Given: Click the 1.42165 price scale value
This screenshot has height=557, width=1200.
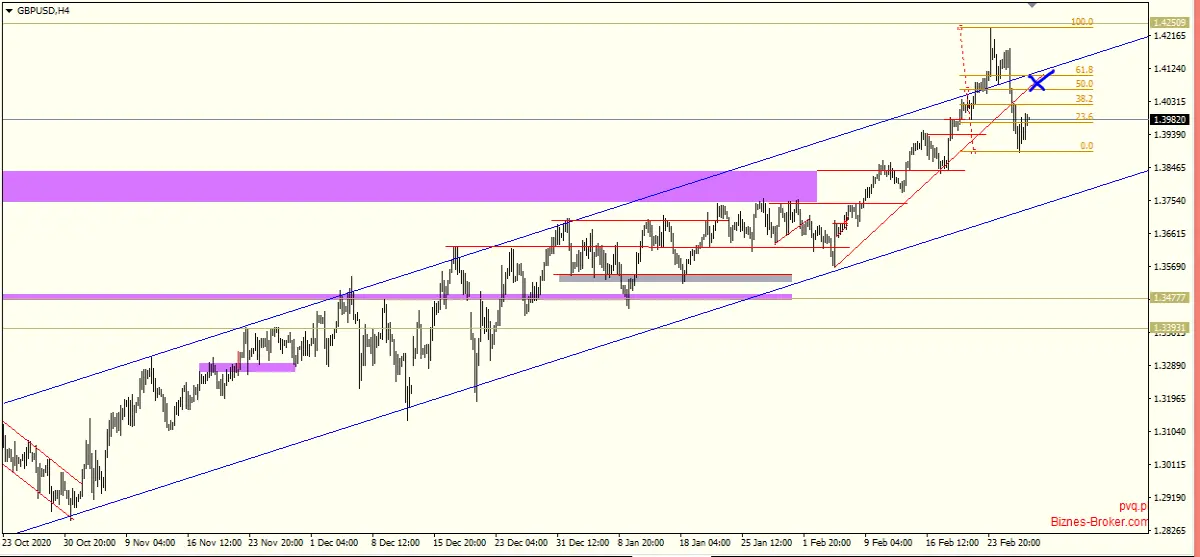Looking at the screenshot, I should 1169,36.
